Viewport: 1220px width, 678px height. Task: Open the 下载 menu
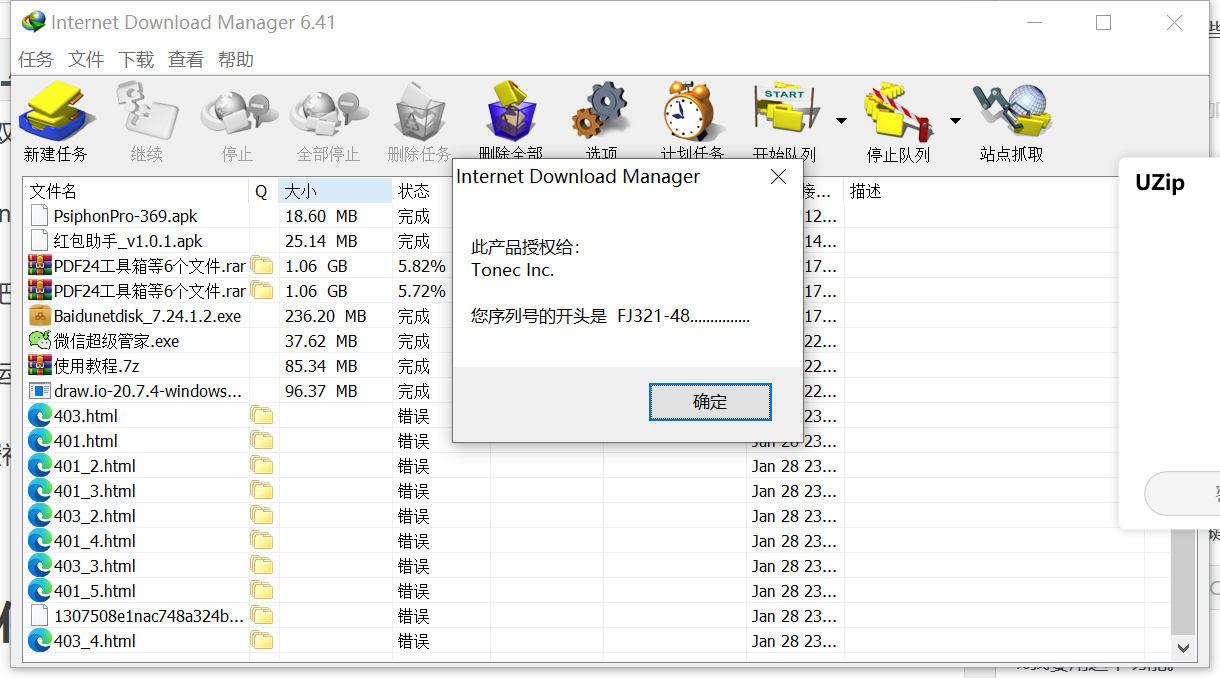tap(136, 60)
